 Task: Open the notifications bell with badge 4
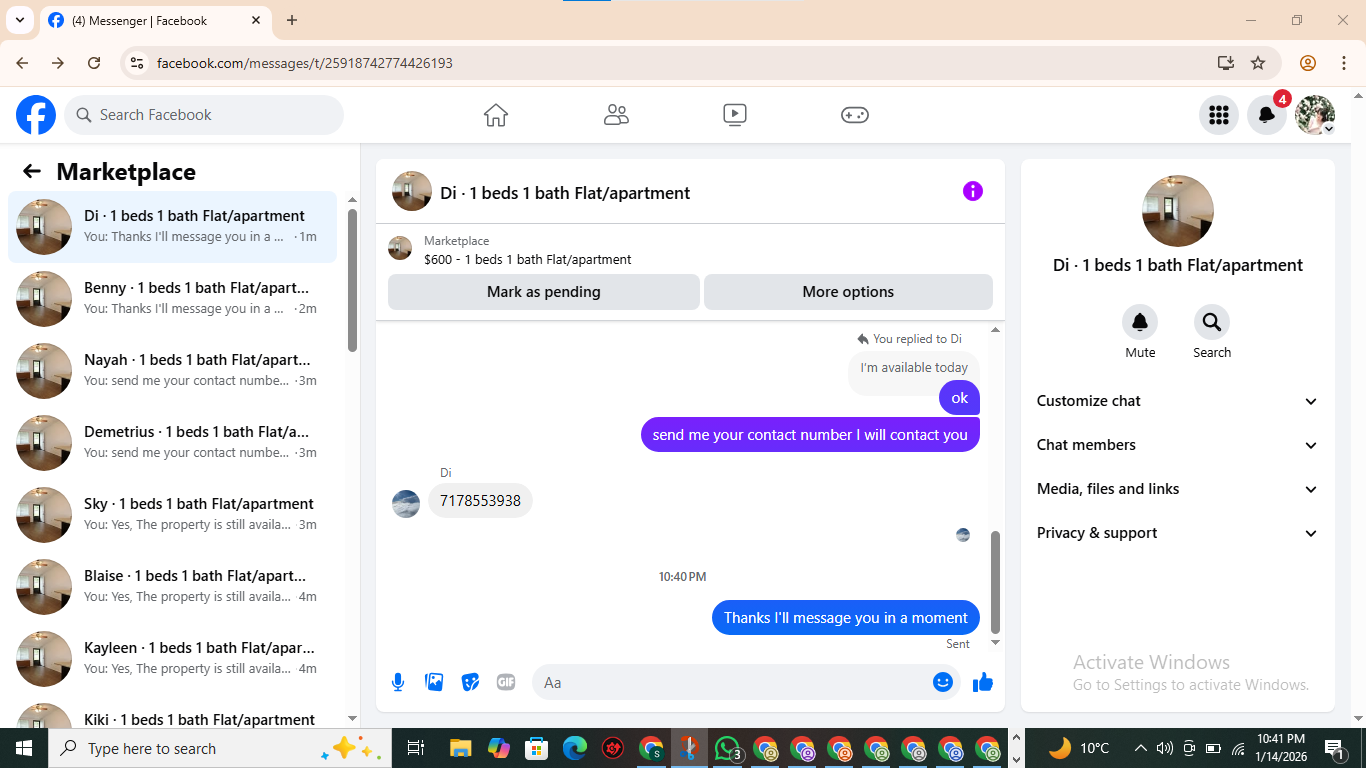1267,115
